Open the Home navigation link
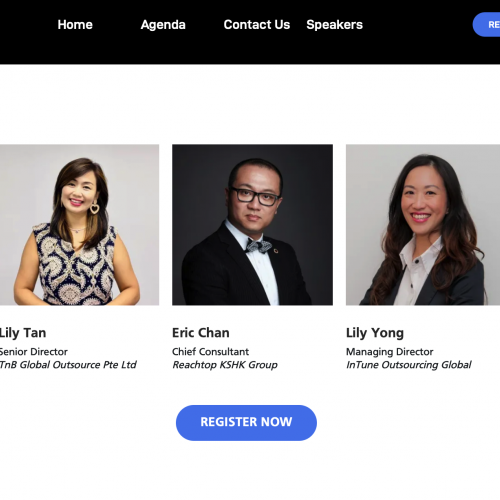Image resolution: width=500 pixels, height=500 pixels. (x=75, y=25)
